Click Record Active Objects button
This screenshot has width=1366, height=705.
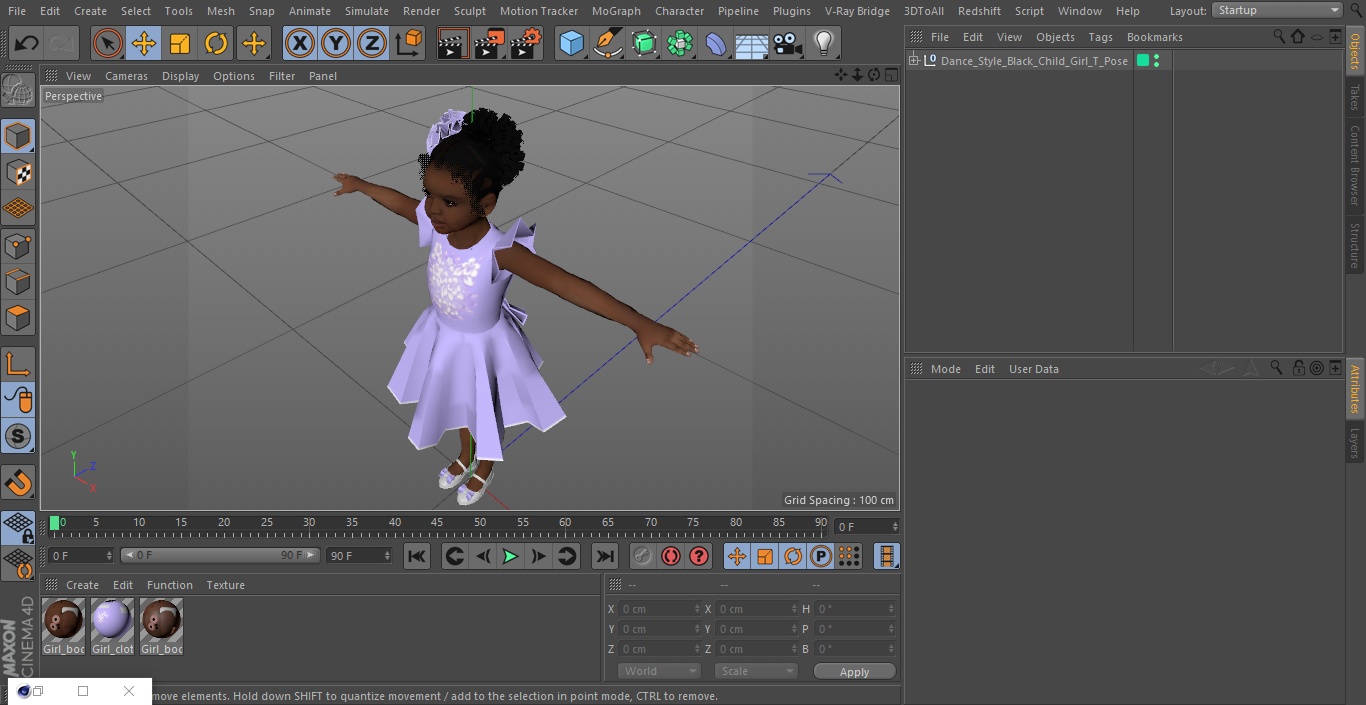coord(643,556)
